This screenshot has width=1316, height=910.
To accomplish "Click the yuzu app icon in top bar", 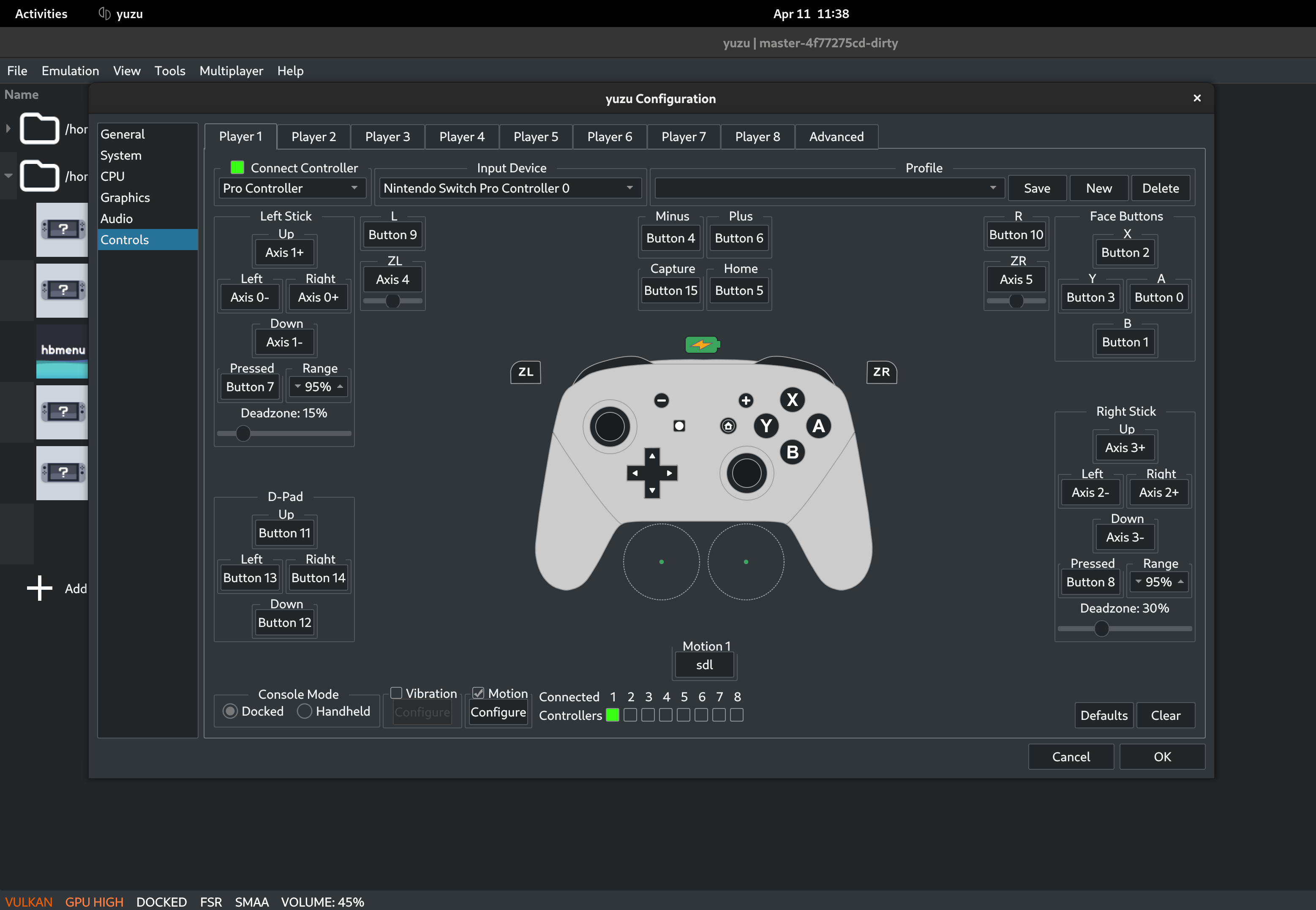I will pyautogui.click(x=104, y=13).
